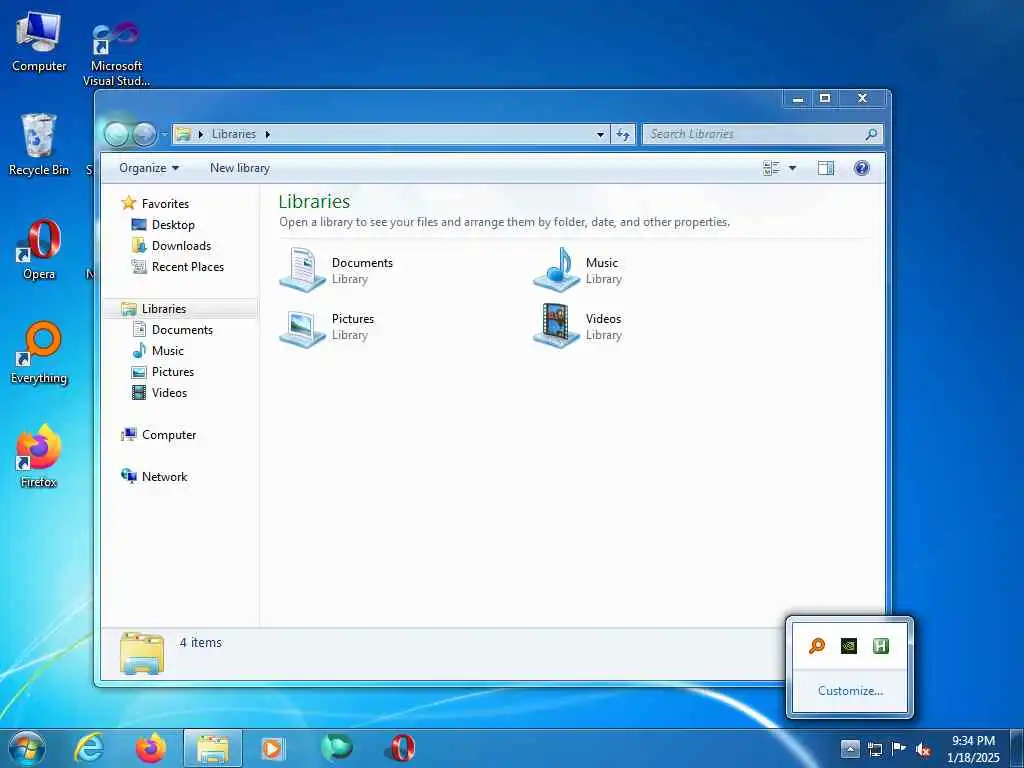Create a New library

coord(240,168)
